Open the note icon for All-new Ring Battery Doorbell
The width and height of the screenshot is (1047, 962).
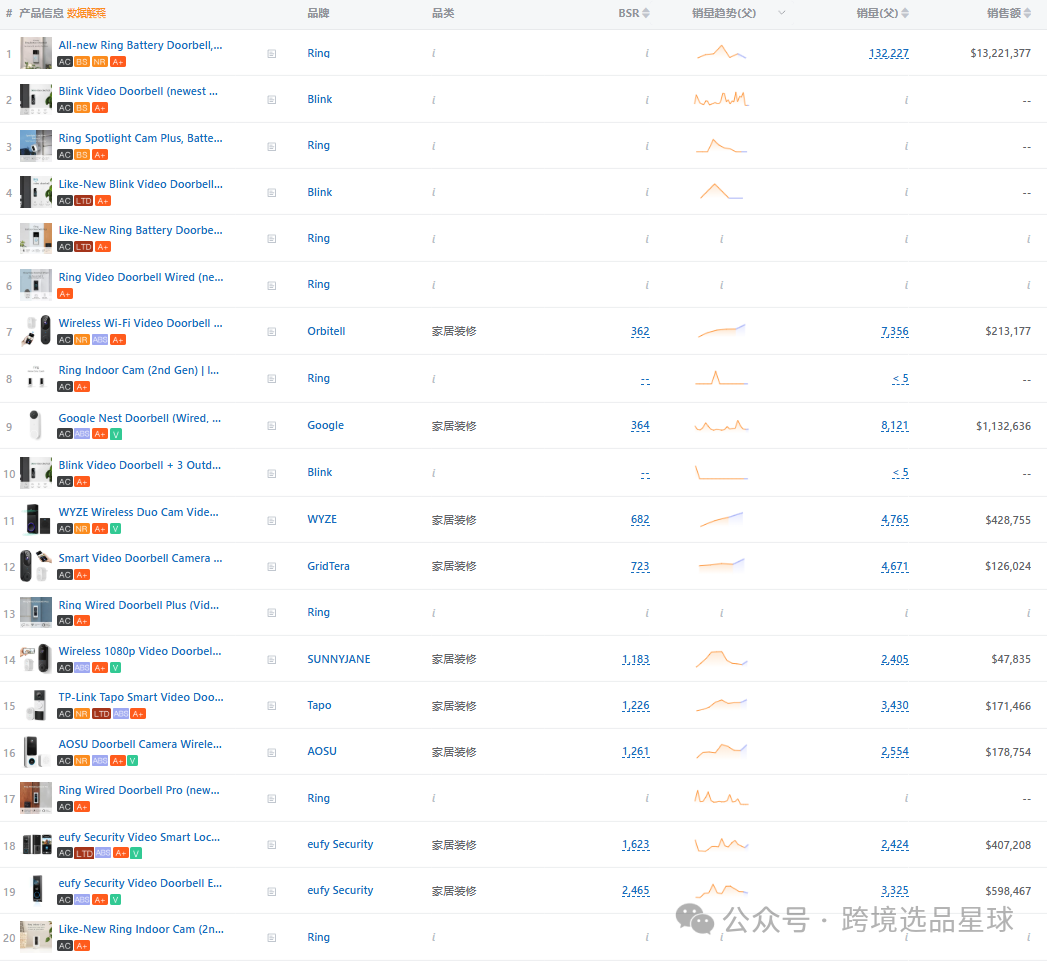(272, 54)
